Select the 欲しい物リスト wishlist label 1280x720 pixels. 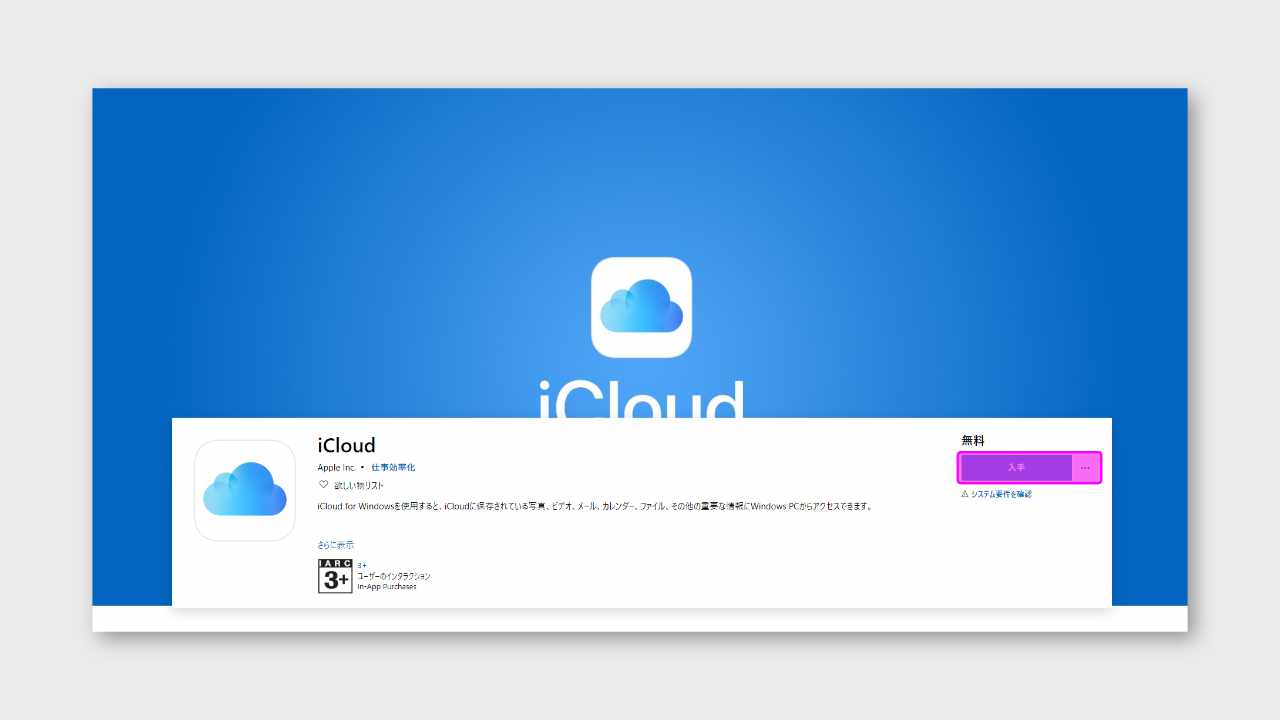tap(359, 485)
